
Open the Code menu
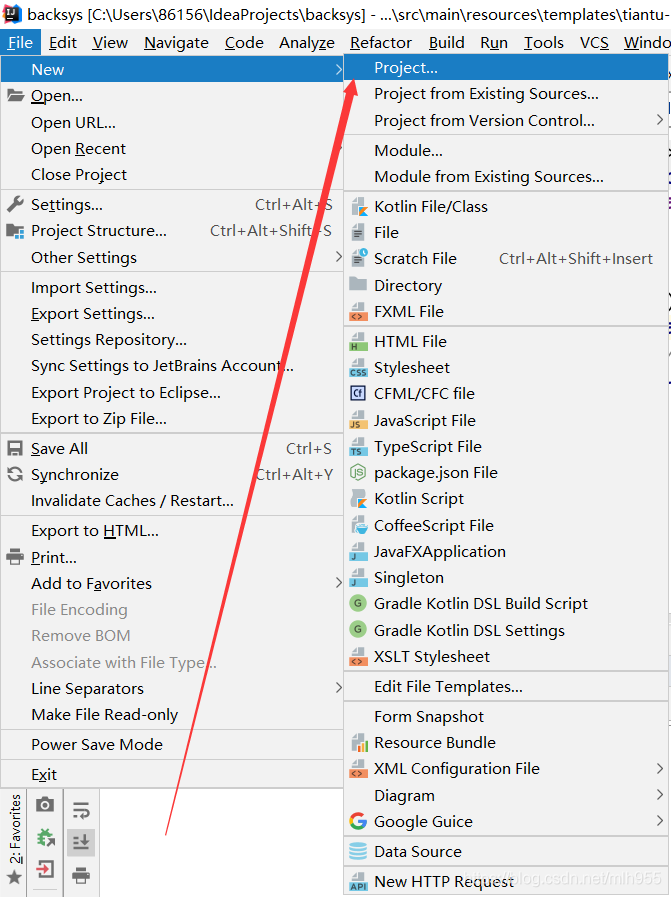point(244,43)
